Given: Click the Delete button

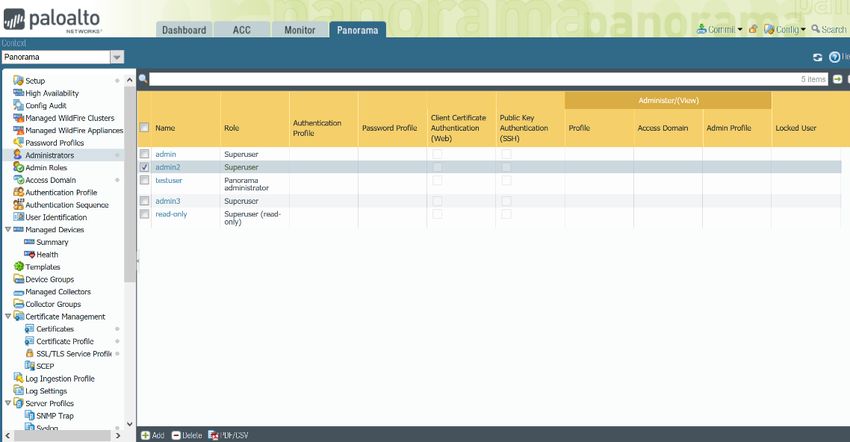Looking at the screenshot, I should tap(186, 435).
